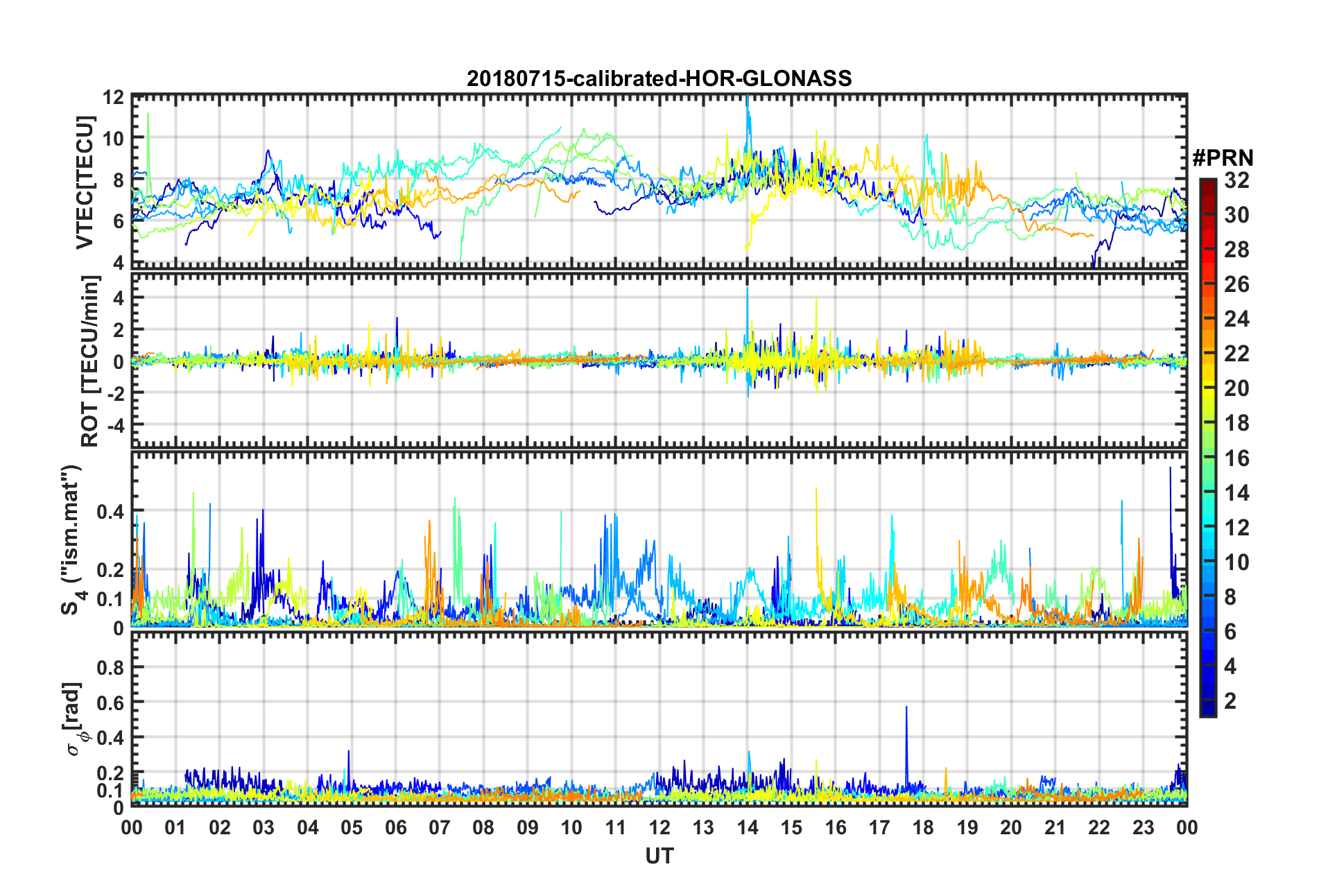
Task: Click the S4 ("ism.mat") axis label
Action: point(71,540)
